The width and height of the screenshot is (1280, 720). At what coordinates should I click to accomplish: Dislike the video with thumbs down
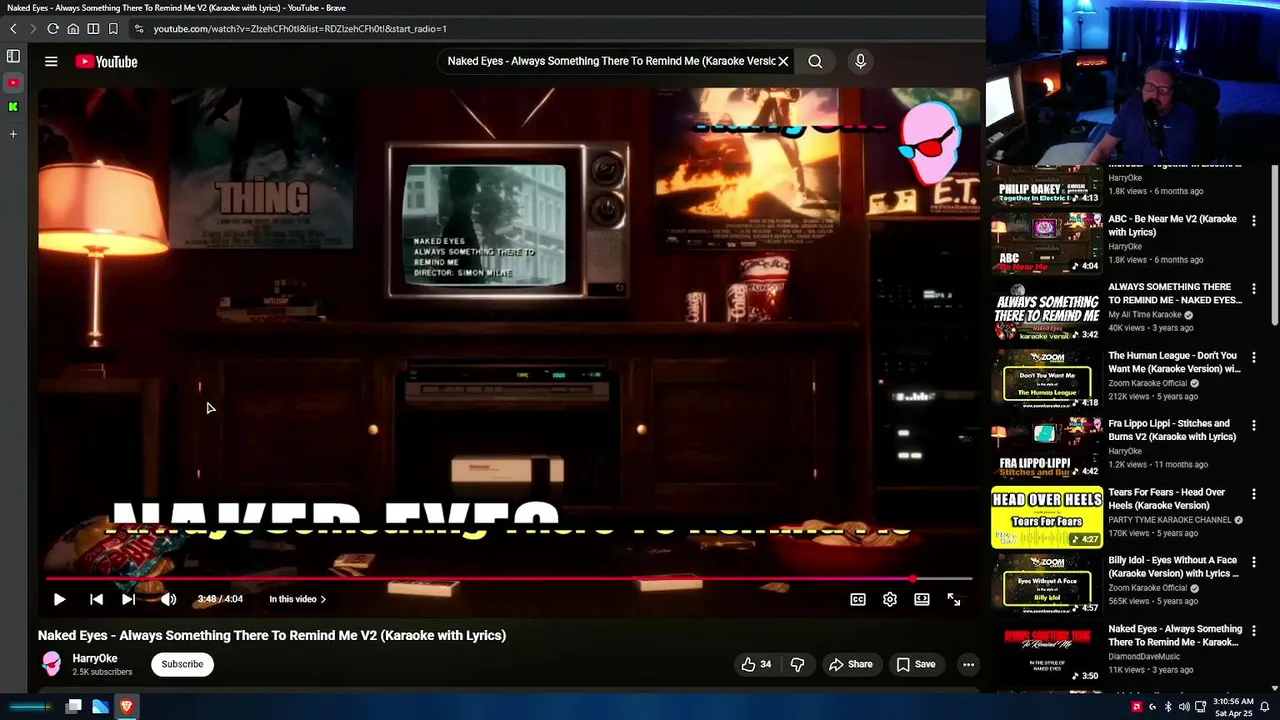pyautogui.click(x=797, y=664)
